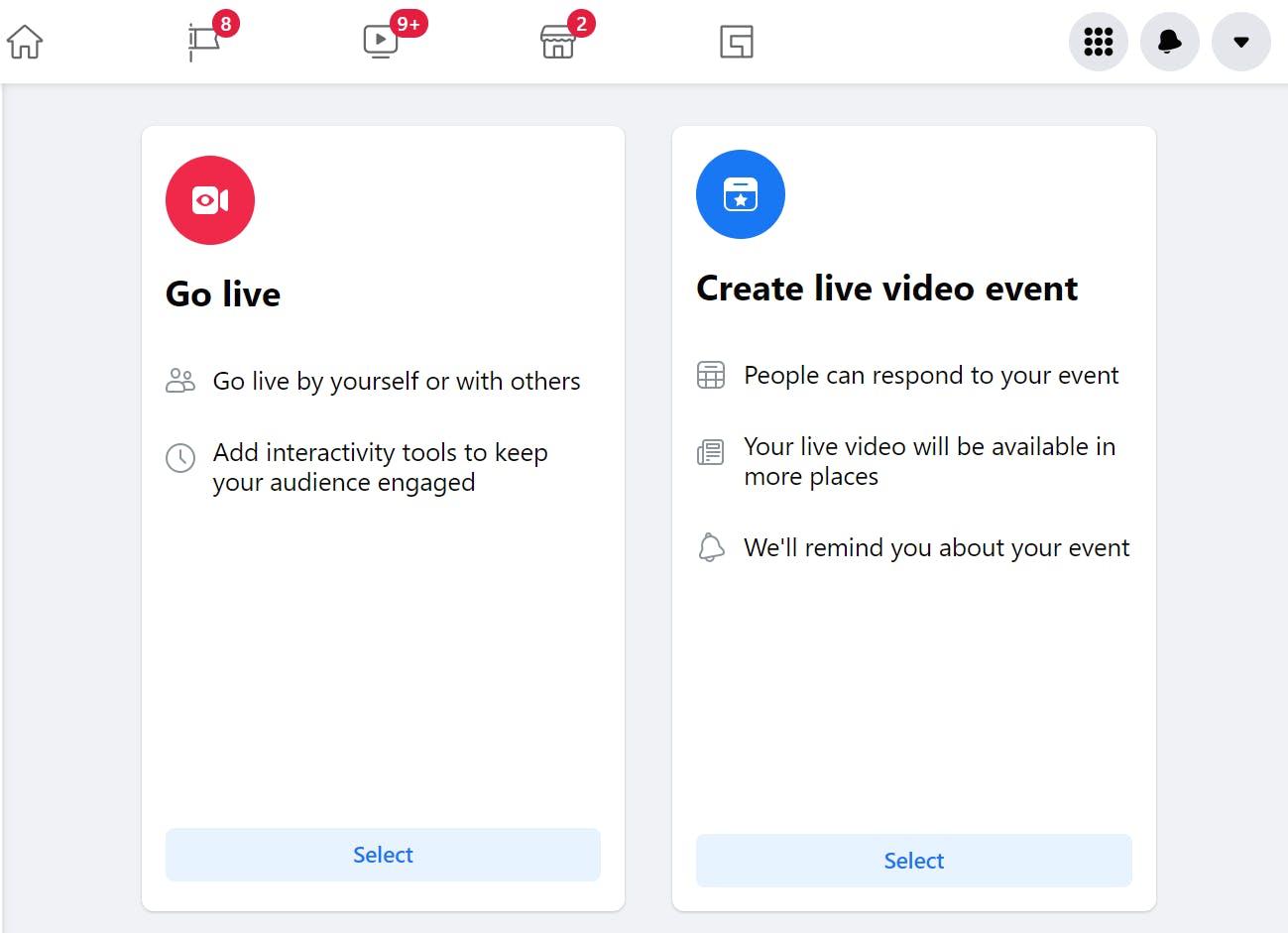Click the red Go live camera icon
Image resolution: width=1288 pixels, height=933 pixels.
[x=210, y=200]
